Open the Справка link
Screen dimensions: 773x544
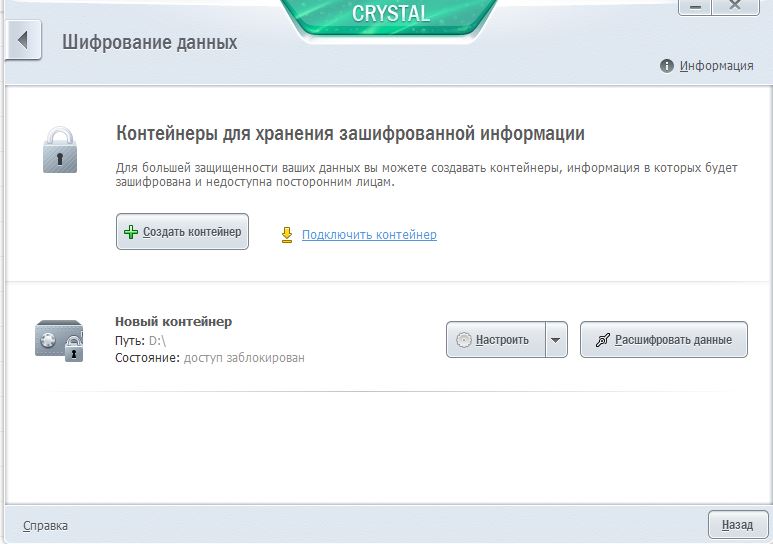click(45, 526)
